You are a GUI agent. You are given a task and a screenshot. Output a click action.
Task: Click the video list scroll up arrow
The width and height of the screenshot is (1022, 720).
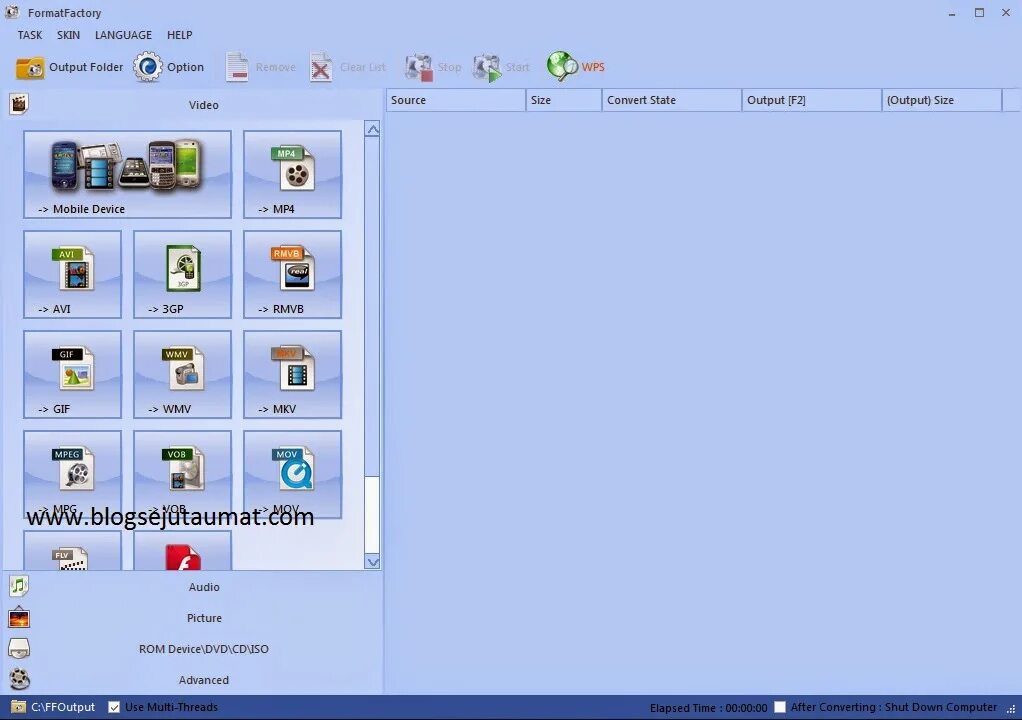pyautogui.click(x=372, y=129)
